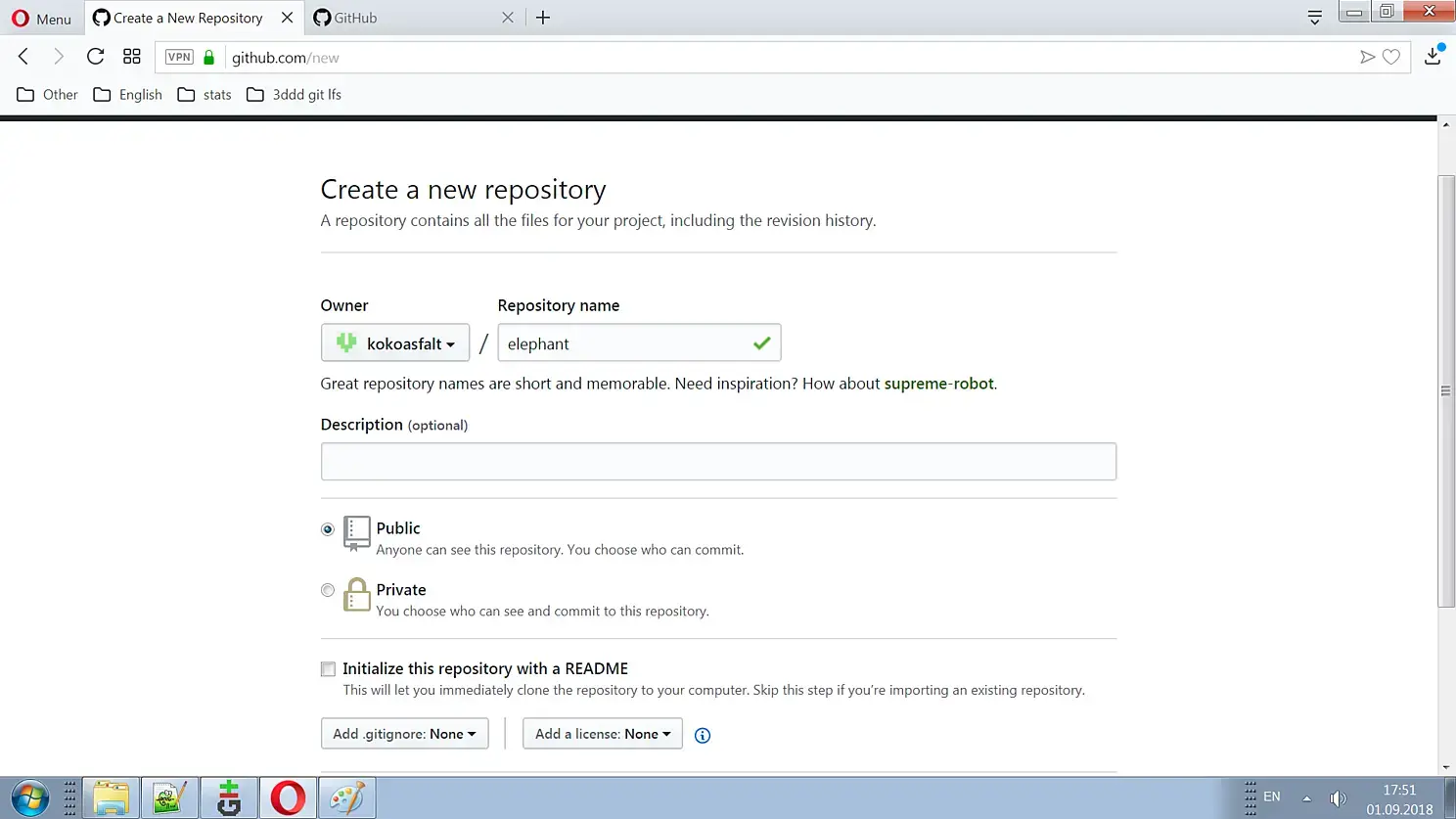Close the Create a New Repository tab
This screenshot has width=1456, height=819.
pos(287,18)
